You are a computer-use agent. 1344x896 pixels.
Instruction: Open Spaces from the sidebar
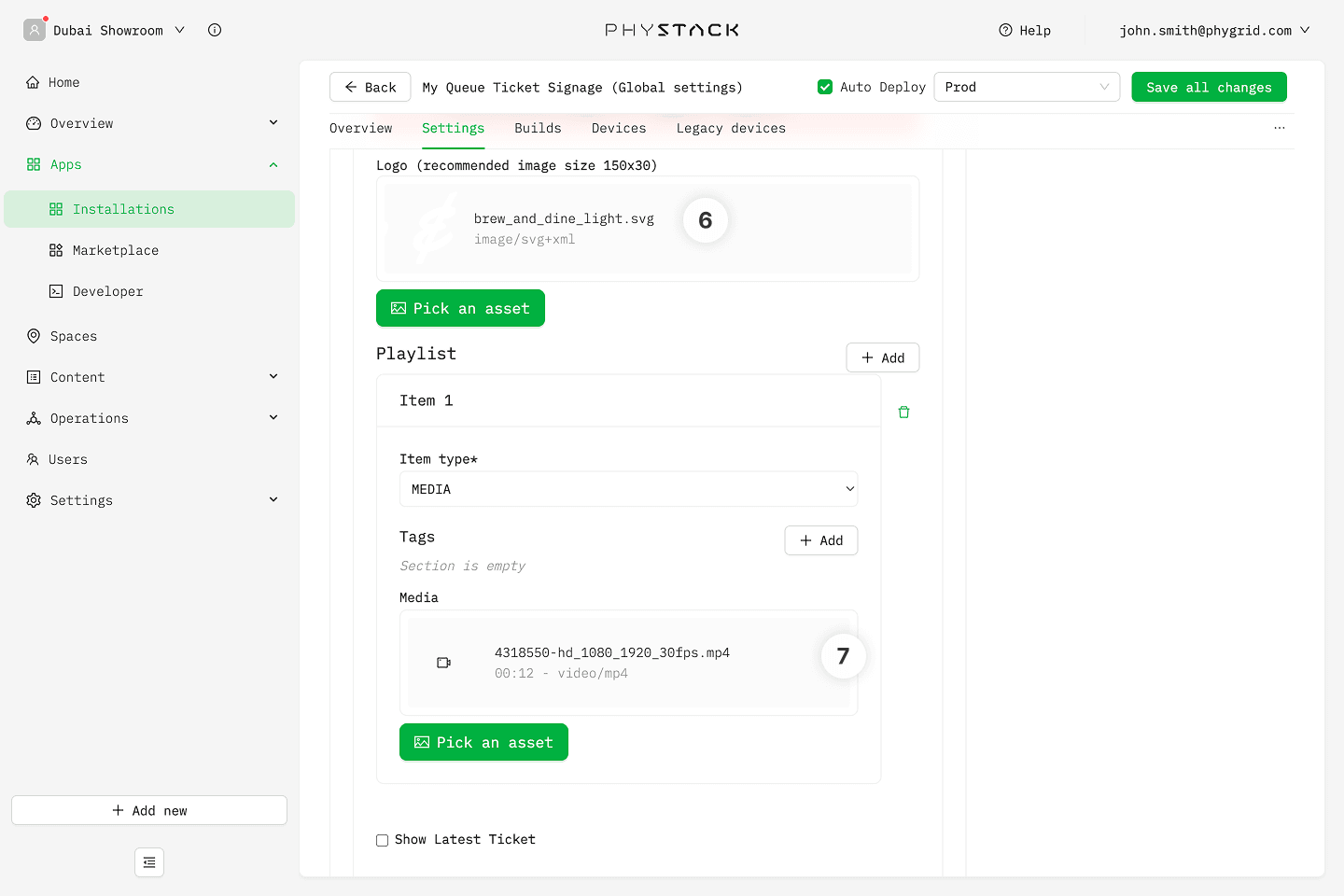[x=73, y=336]
